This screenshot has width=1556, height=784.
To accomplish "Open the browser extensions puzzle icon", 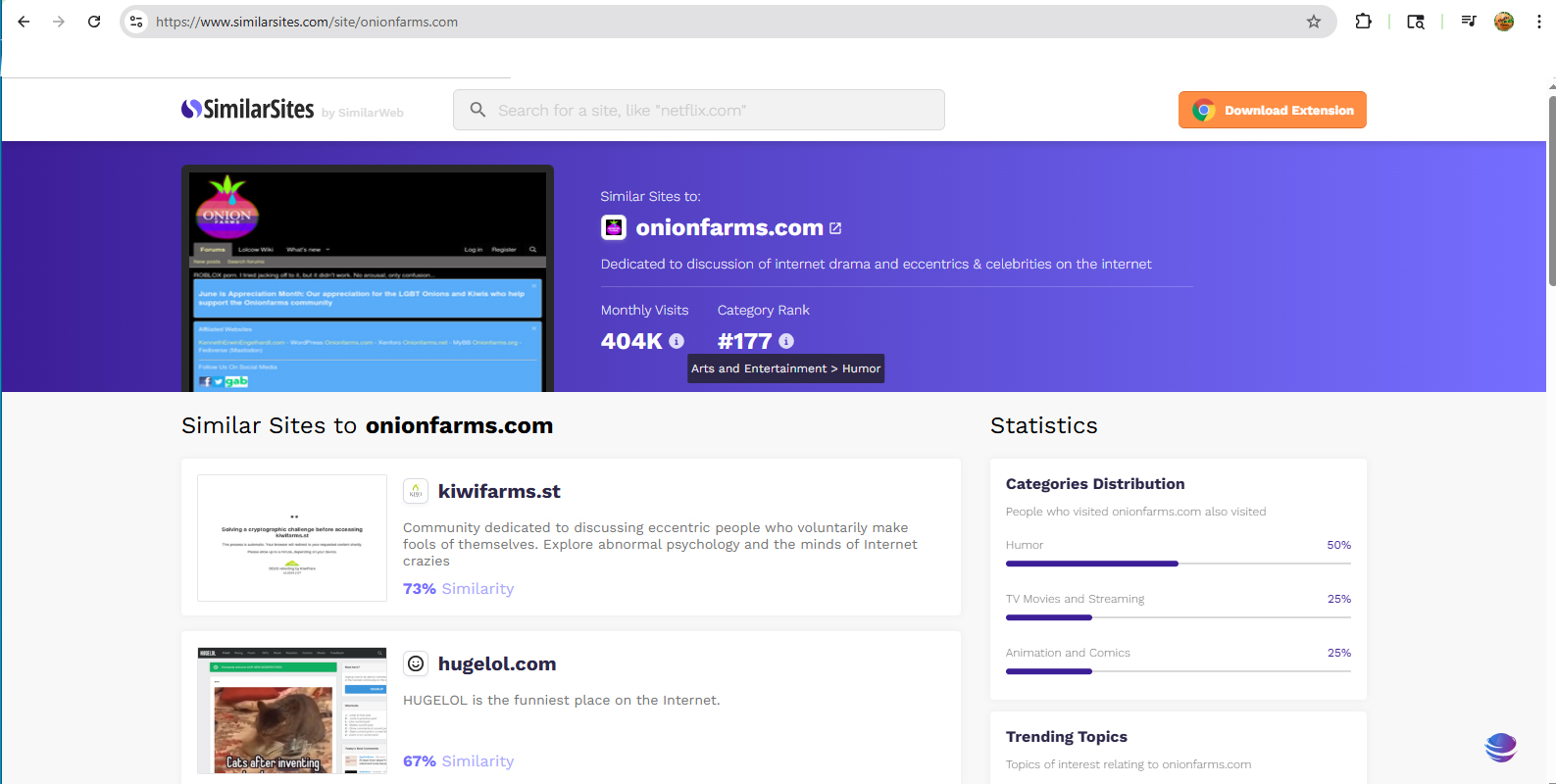I will (x=1363, y=22).
